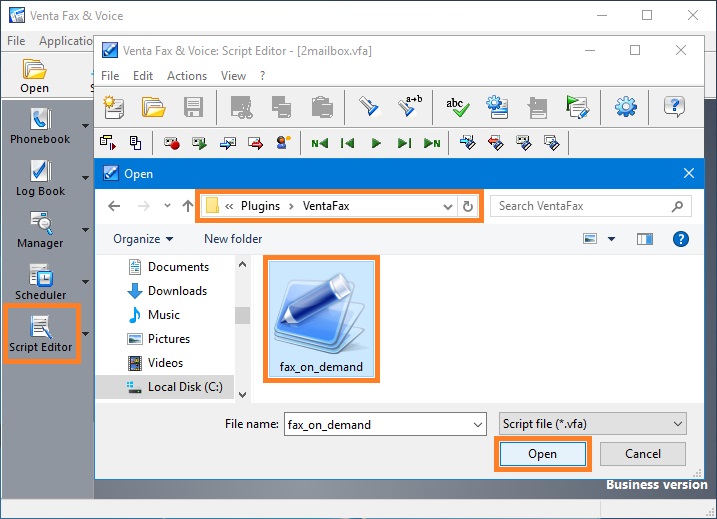The image size is (717, 519).
Task: Create a new script in Script Editor toolbar
Action: 113,107
